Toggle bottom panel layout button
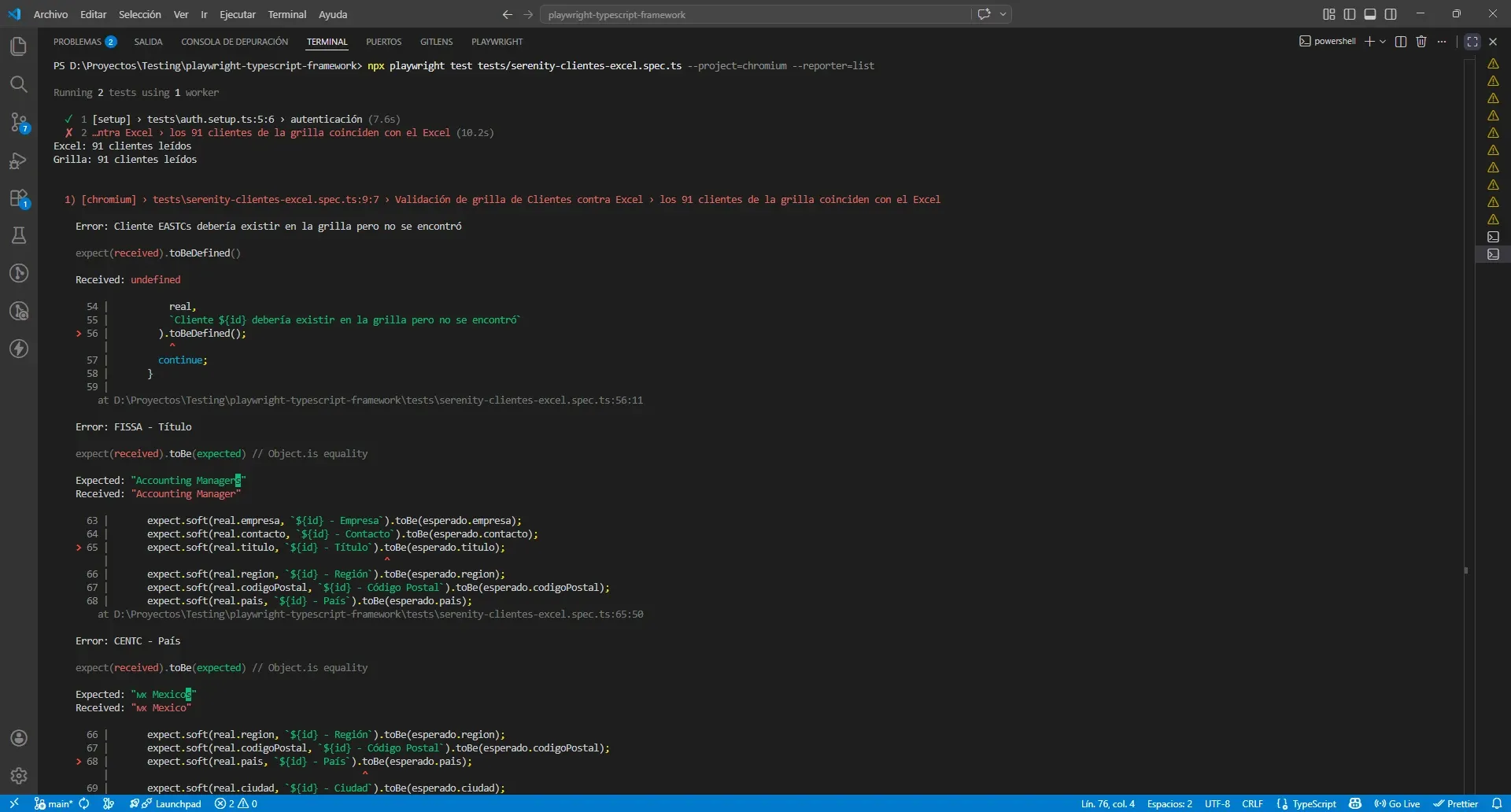The image size is (1511, 812). click(x=1370, y=14)
